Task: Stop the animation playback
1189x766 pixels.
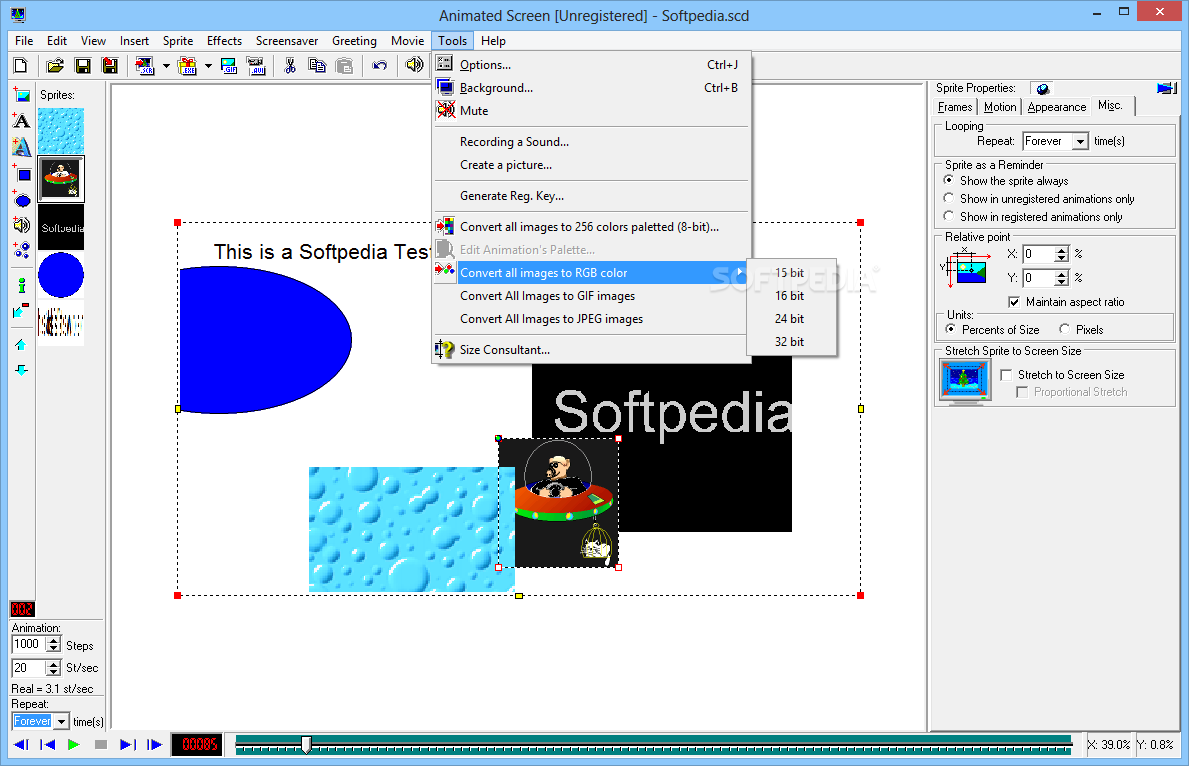Action: click(100, 745)
